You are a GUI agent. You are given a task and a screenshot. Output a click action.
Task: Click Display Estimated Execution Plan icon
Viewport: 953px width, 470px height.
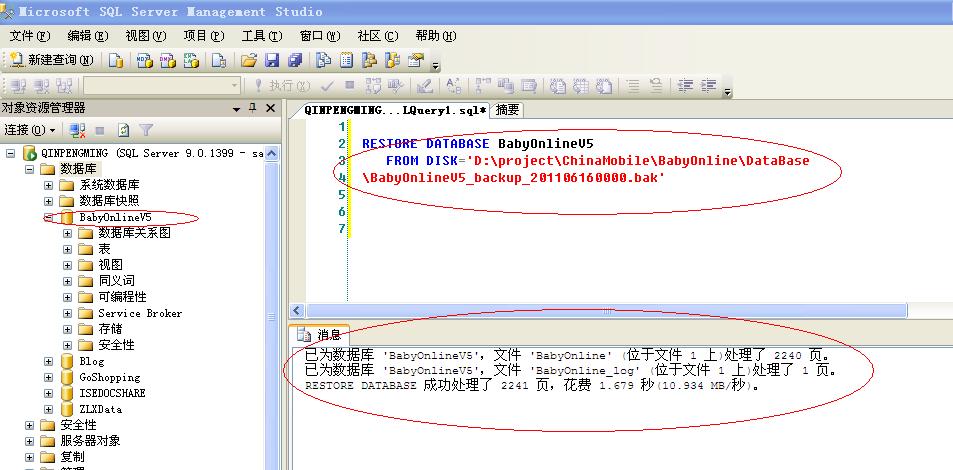click(374, 86)
